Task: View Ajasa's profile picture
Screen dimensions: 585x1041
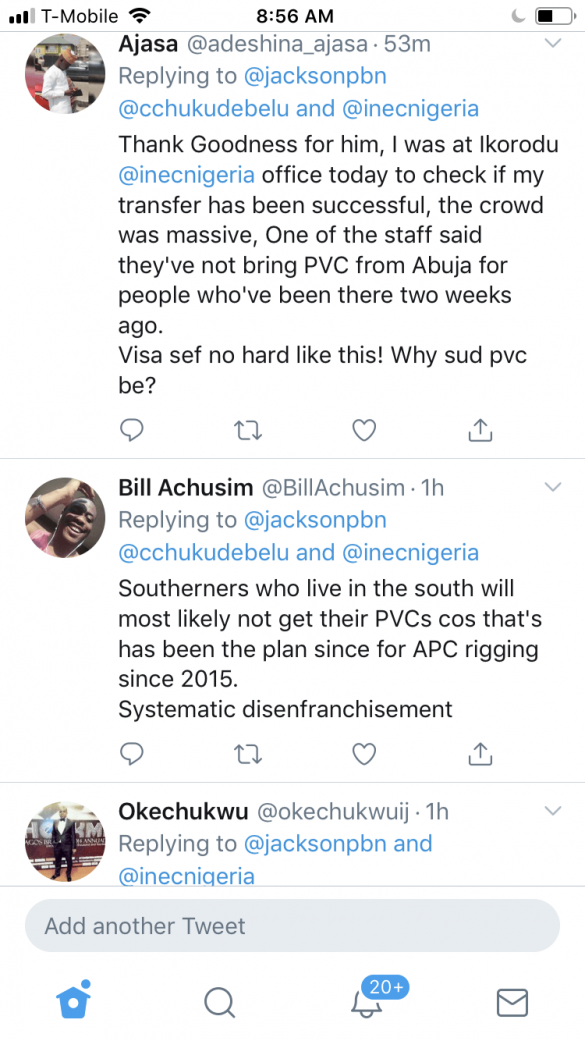Action: (x=65, y=74)
